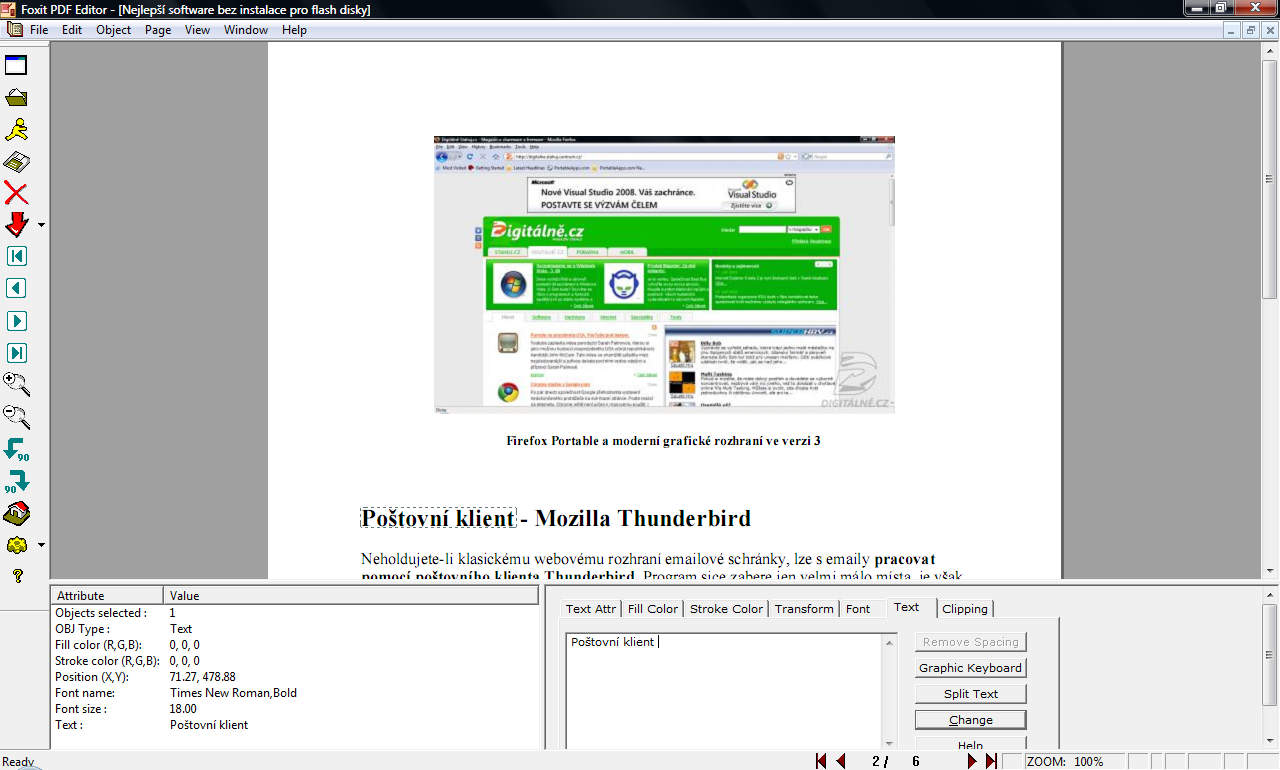Viewport: 1280px width, 770px height.
Task: Select the selected Poštovní klient heading text in document
Action: 438,519
